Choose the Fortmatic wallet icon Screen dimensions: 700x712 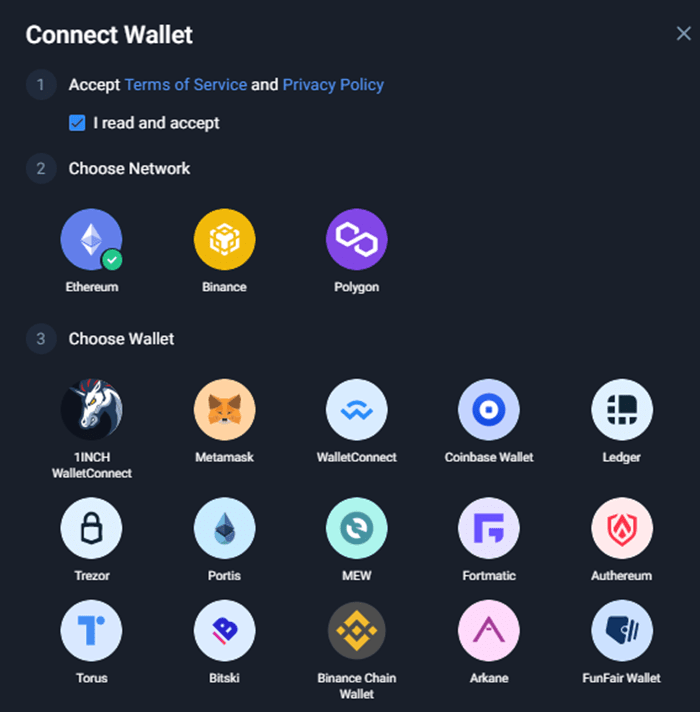pyautogui.click(x=489, y=528)
